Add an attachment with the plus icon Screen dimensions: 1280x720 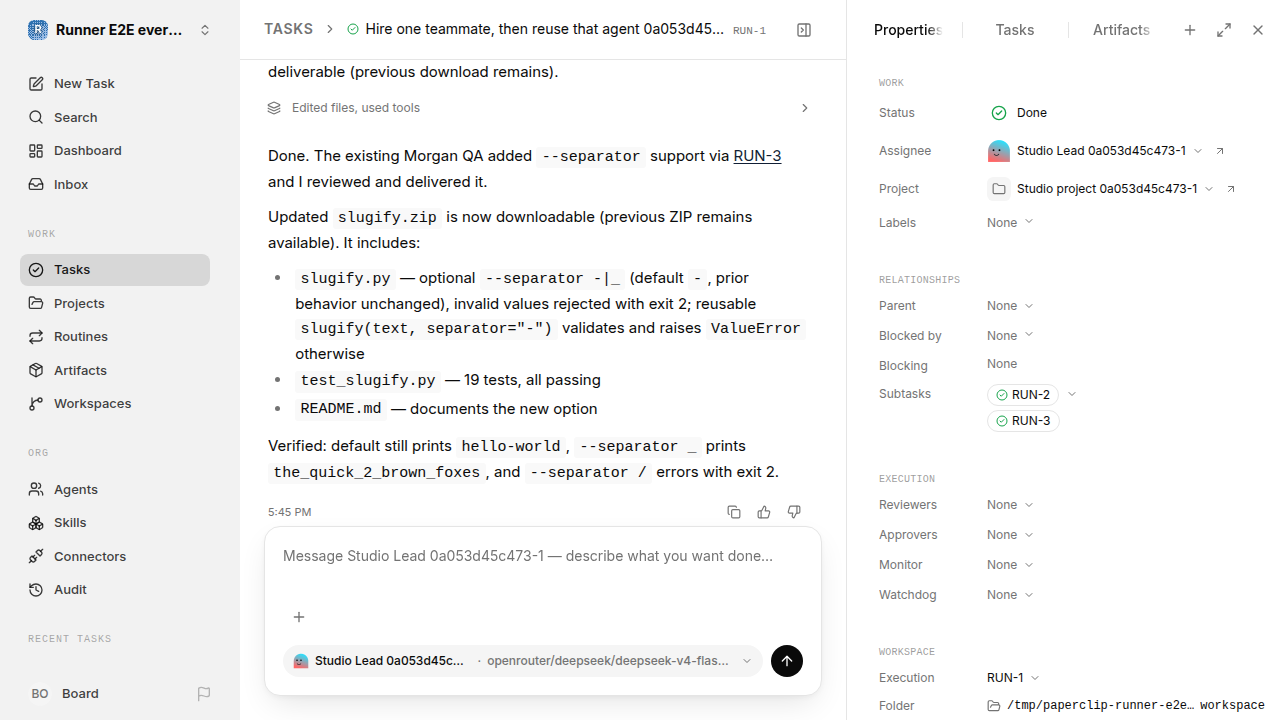pos(299,617)
